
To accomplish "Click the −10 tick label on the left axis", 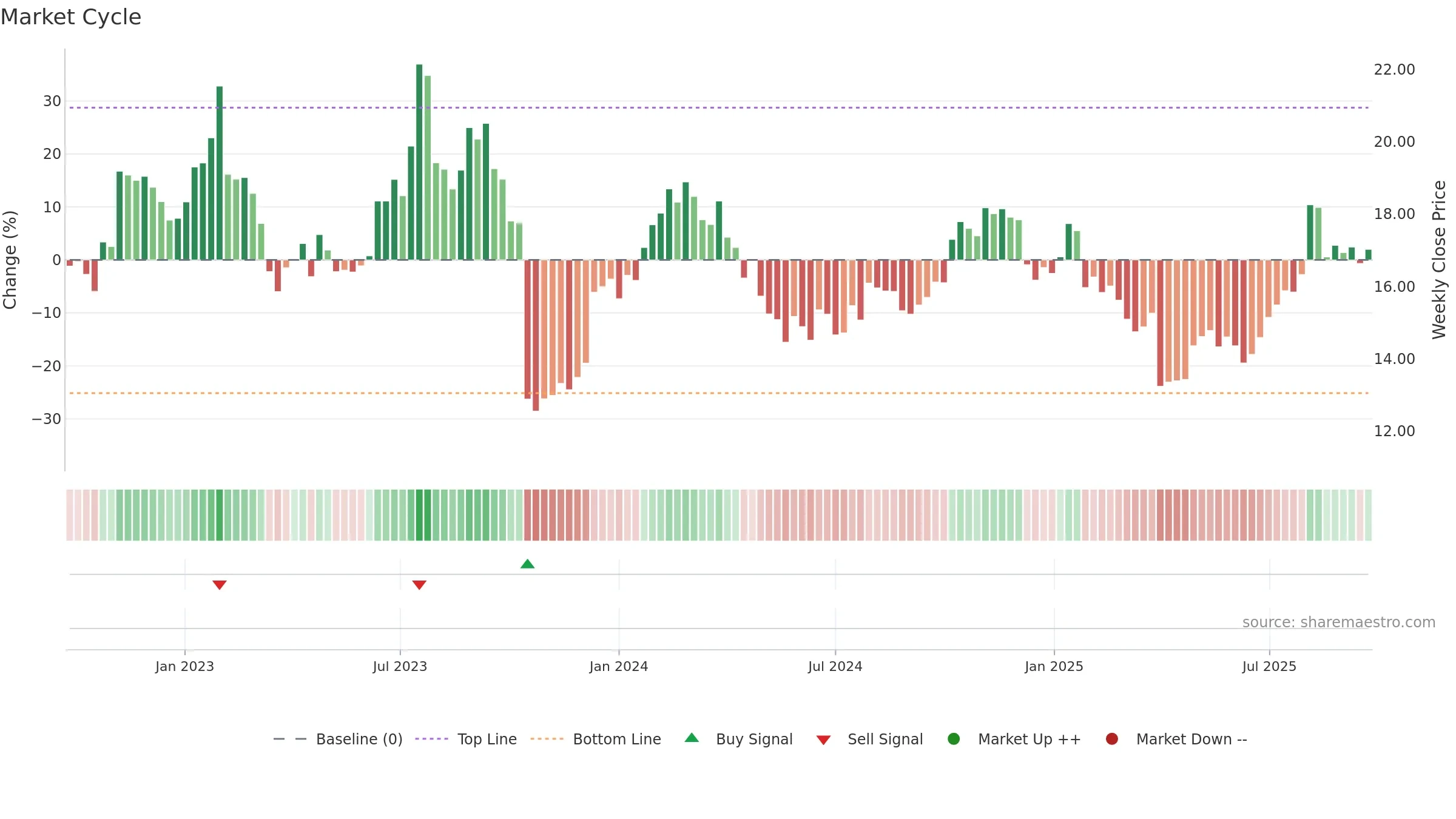I will [x=47, y=313].
